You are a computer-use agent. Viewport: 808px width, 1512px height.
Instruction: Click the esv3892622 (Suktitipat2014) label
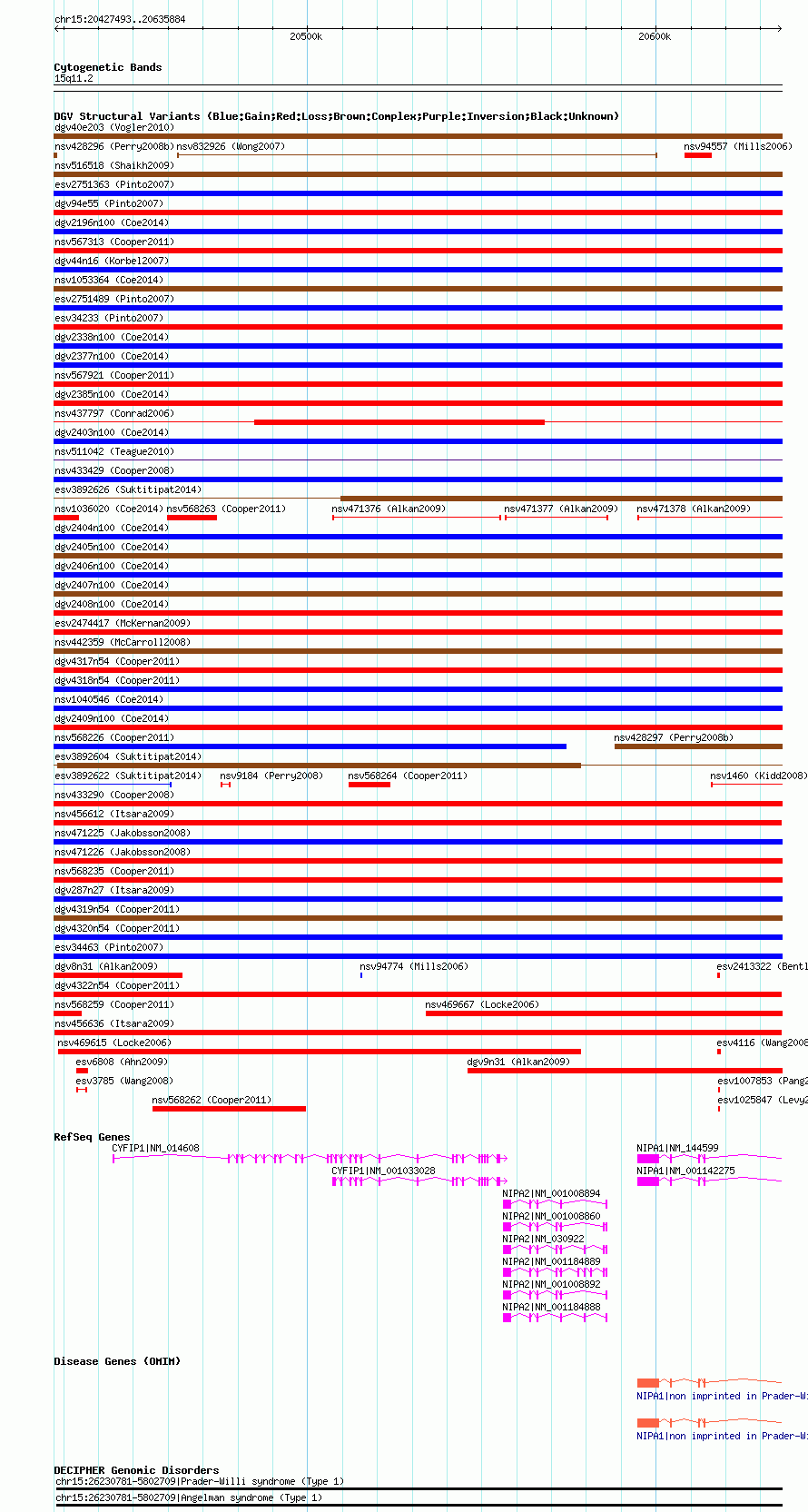127,776
